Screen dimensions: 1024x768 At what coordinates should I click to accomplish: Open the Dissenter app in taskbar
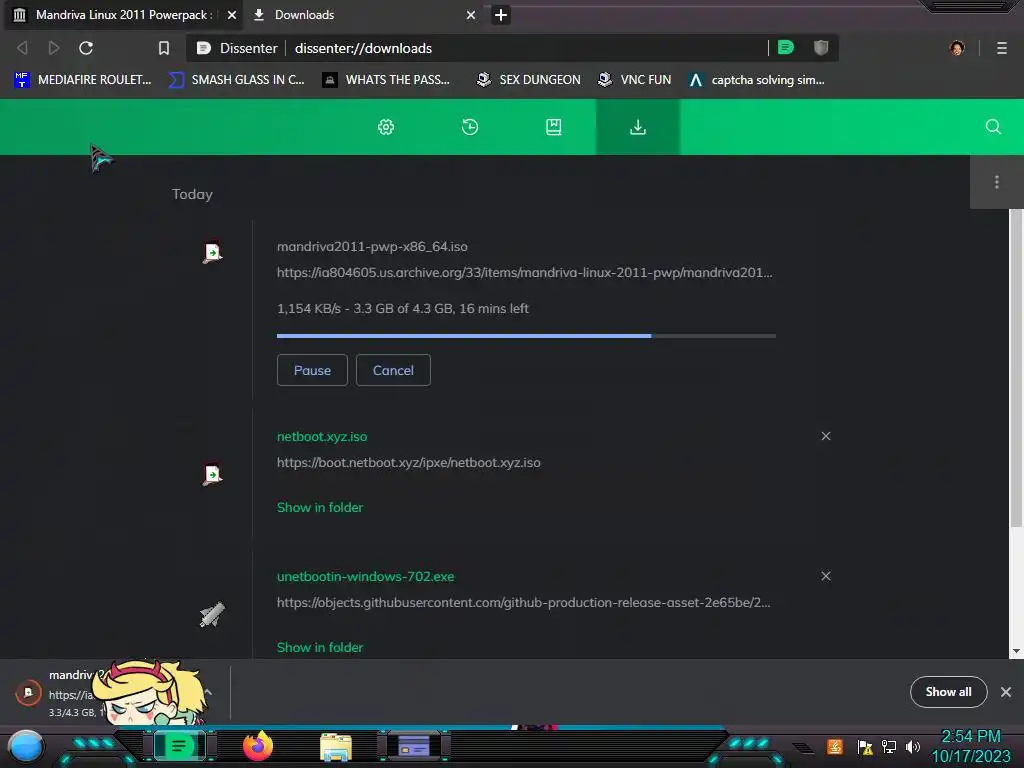tap(179, 746)
